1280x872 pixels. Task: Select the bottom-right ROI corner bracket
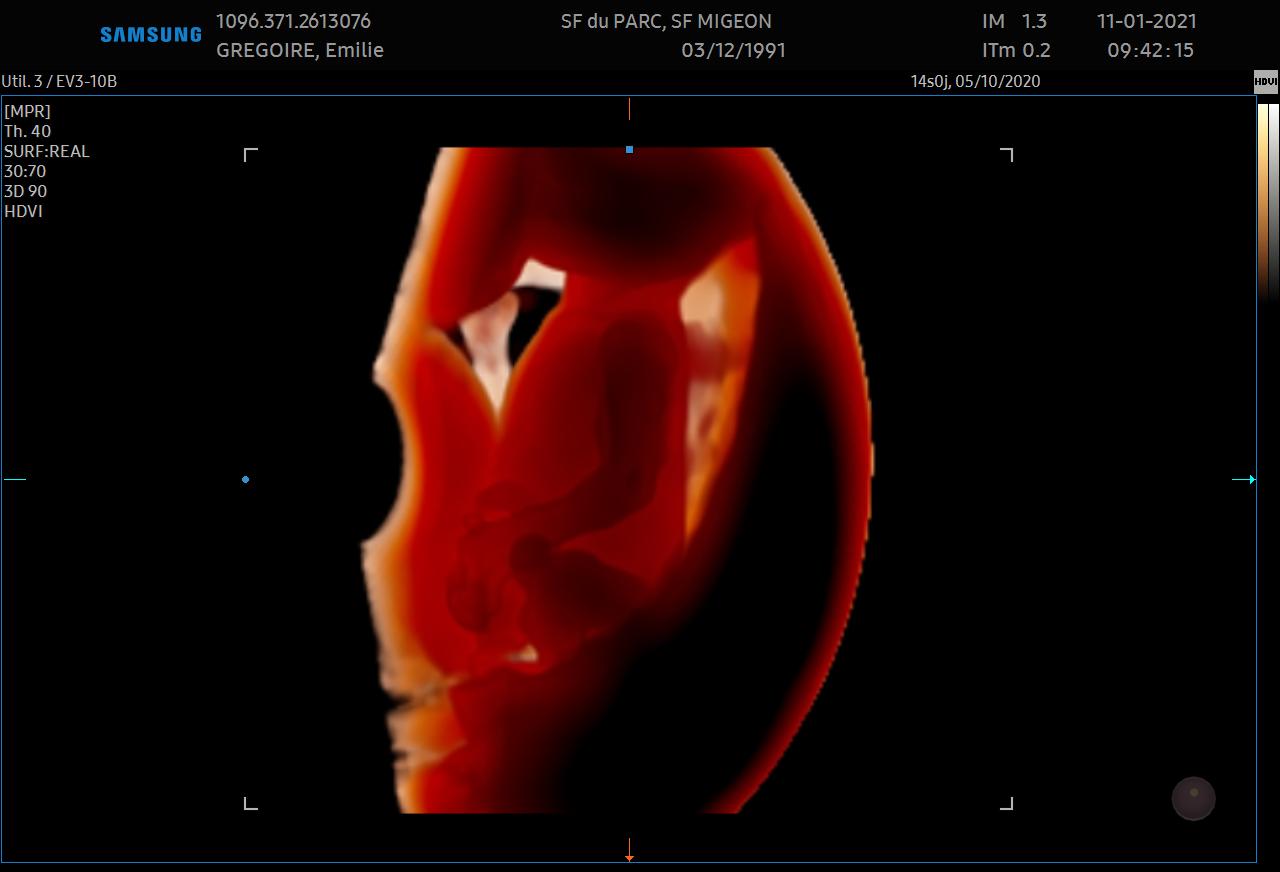click(1007, 803)
